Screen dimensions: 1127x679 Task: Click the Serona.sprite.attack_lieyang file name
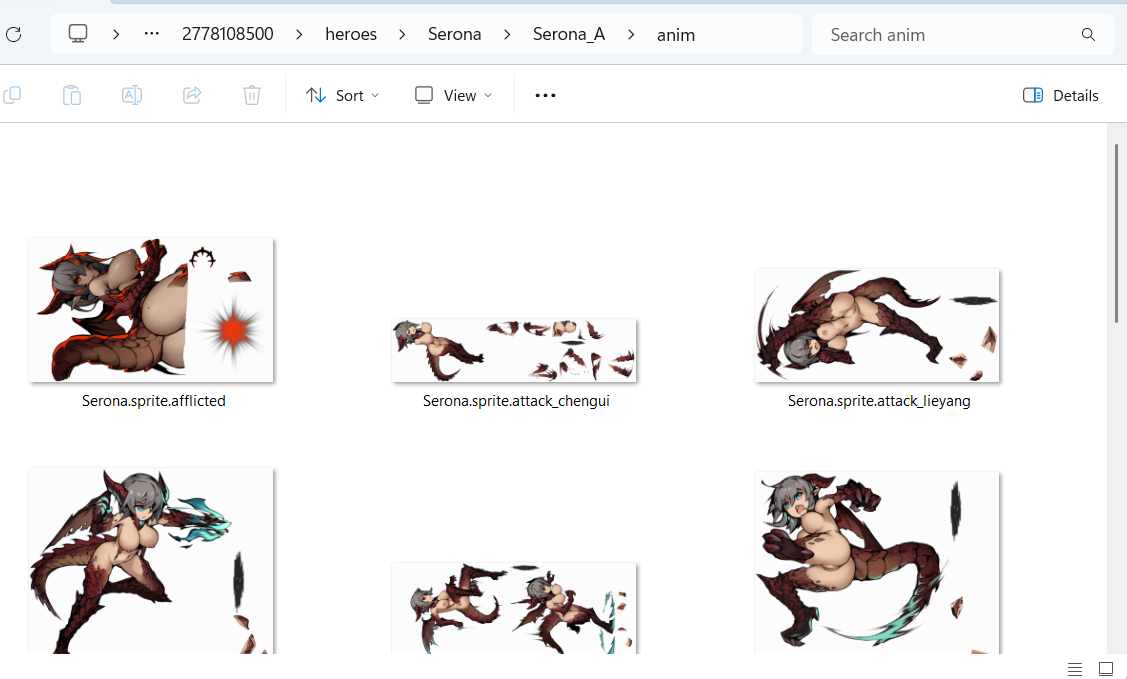tap(879, 401)
